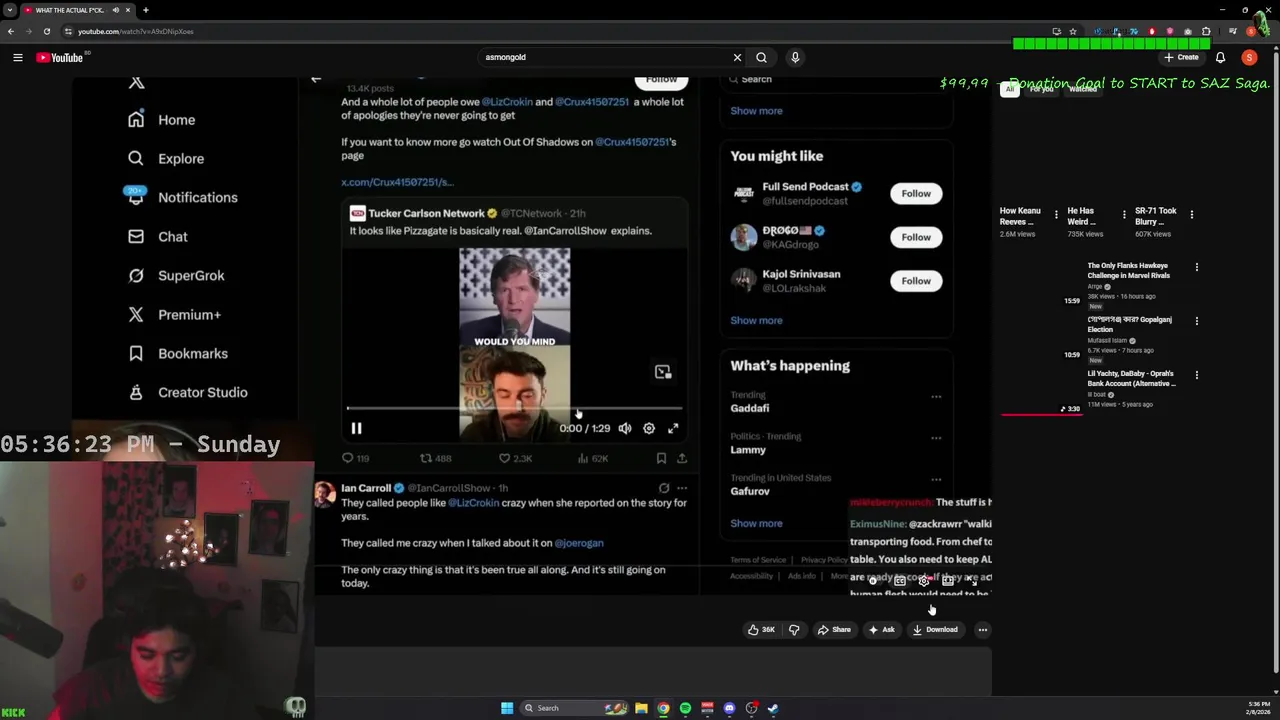Open embedded video settings gear
The width and height of the screenshot is (1280, 720).
(x=649, y=428)
